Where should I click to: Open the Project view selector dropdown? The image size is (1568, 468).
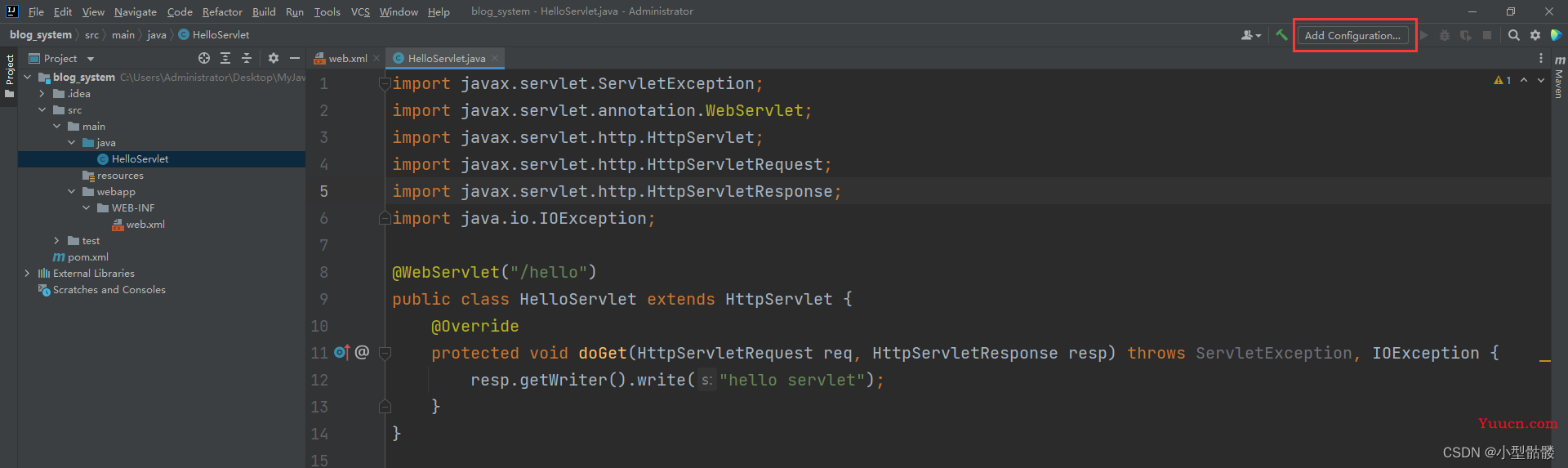point(62,58)
